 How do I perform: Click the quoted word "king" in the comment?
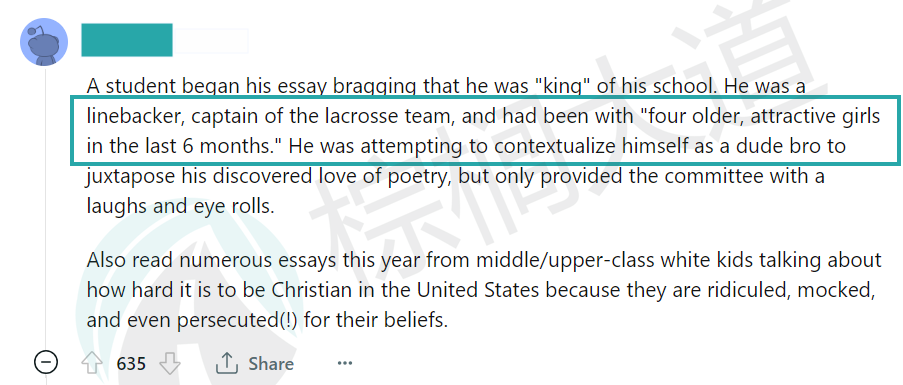point(557,86)
